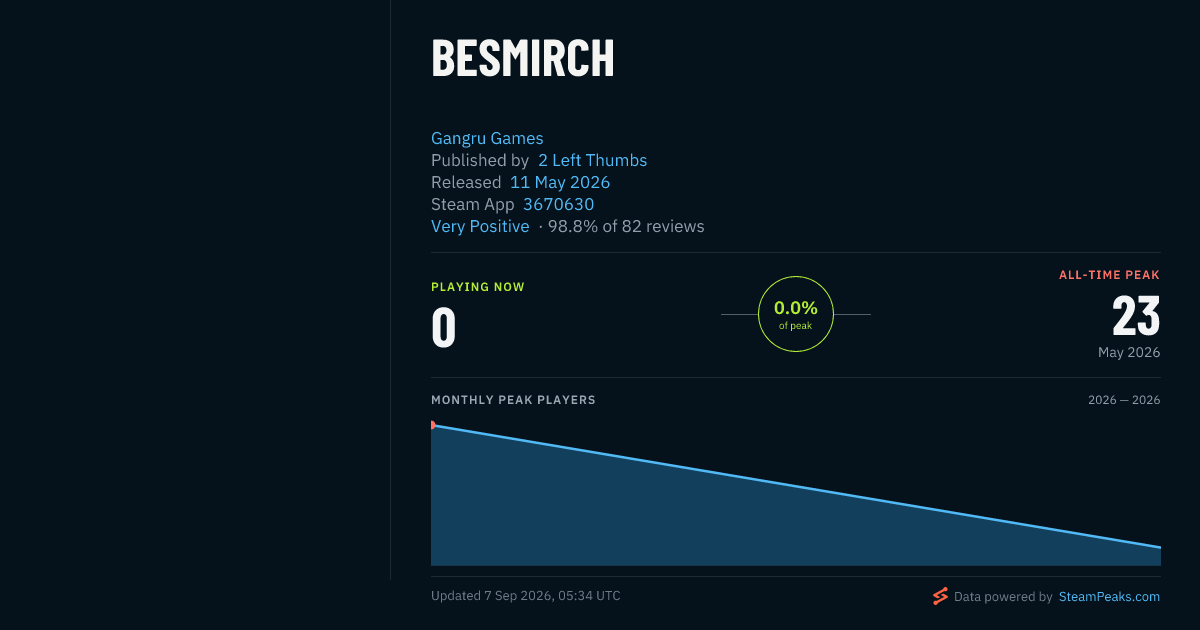The image size is (1200, 630).
Task: Click the 0.0% of peak circle
Action: click(x=796, y=314)
